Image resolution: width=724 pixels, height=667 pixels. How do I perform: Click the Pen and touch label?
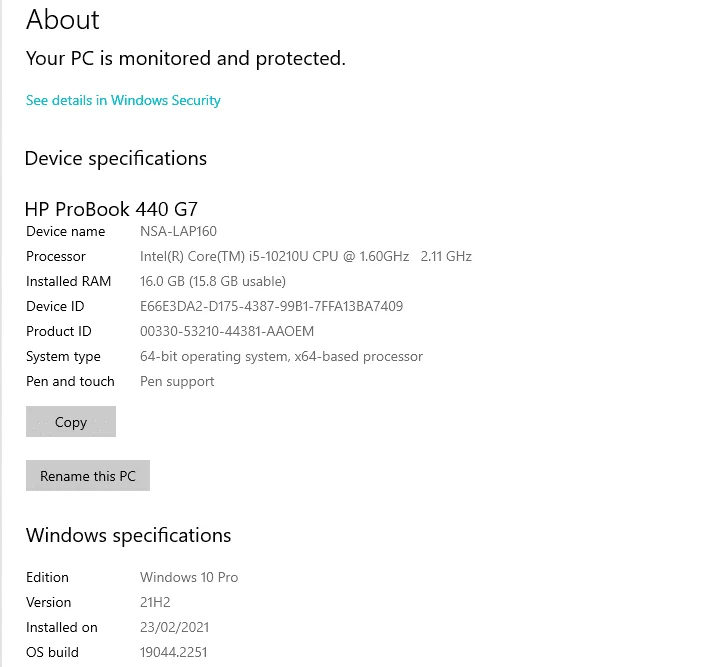70,381
